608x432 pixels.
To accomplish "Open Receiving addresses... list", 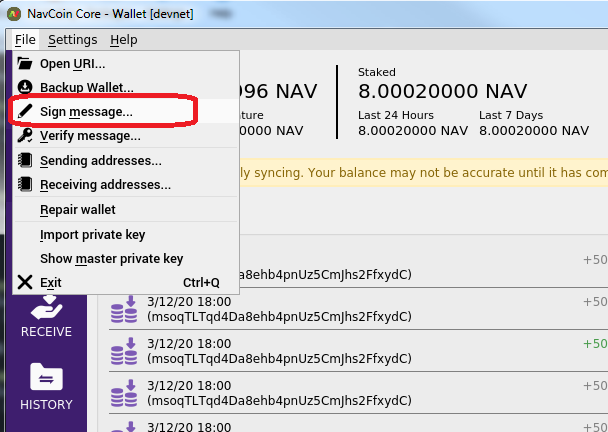I will pyautogui.click(x=126, y=185).
